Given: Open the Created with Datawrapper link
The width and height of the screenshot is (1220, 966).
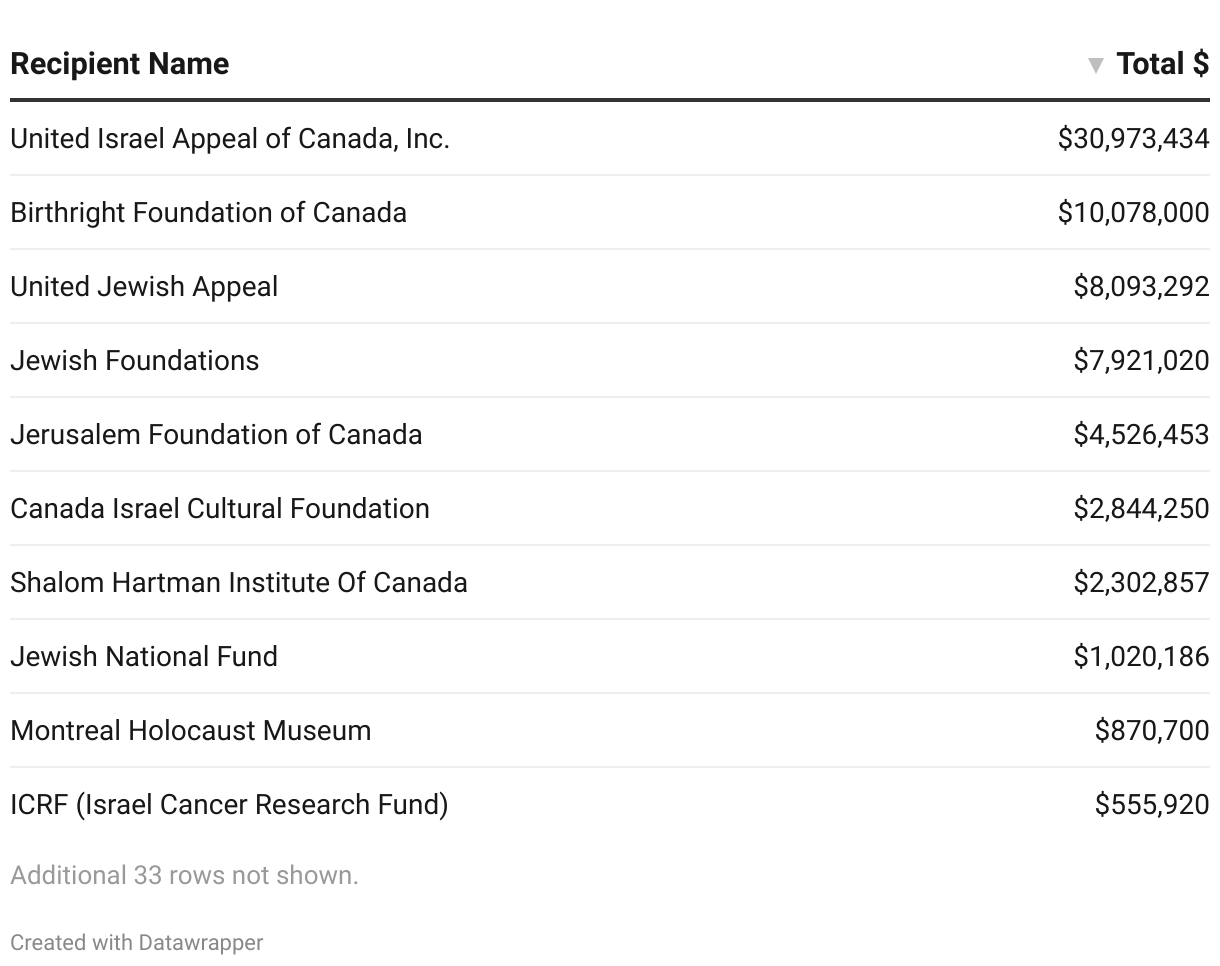Looking at the screenshot, I should pyautogui.click(x=137, y=942).
